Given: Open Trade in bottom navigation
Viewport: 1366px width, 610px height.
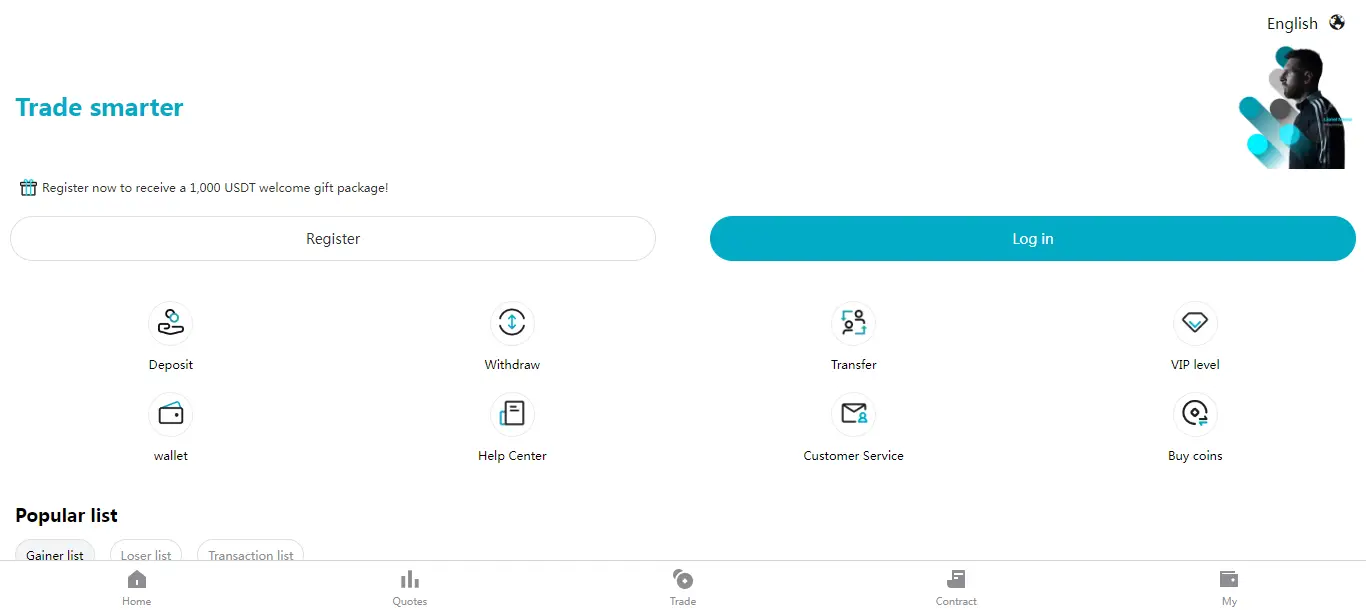Looking at the screenshot, I should click(x=683, y=587).
